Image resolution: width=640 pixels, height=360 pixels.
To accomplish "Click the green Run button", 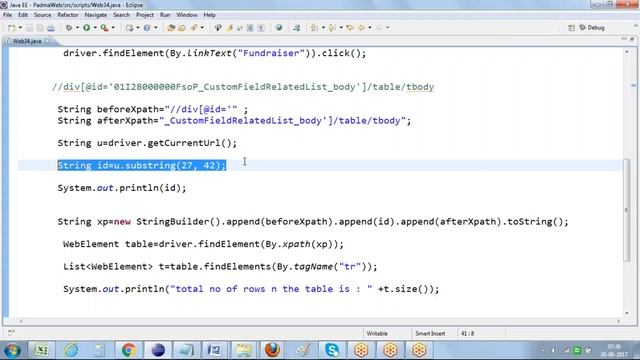I will point(87,28).
